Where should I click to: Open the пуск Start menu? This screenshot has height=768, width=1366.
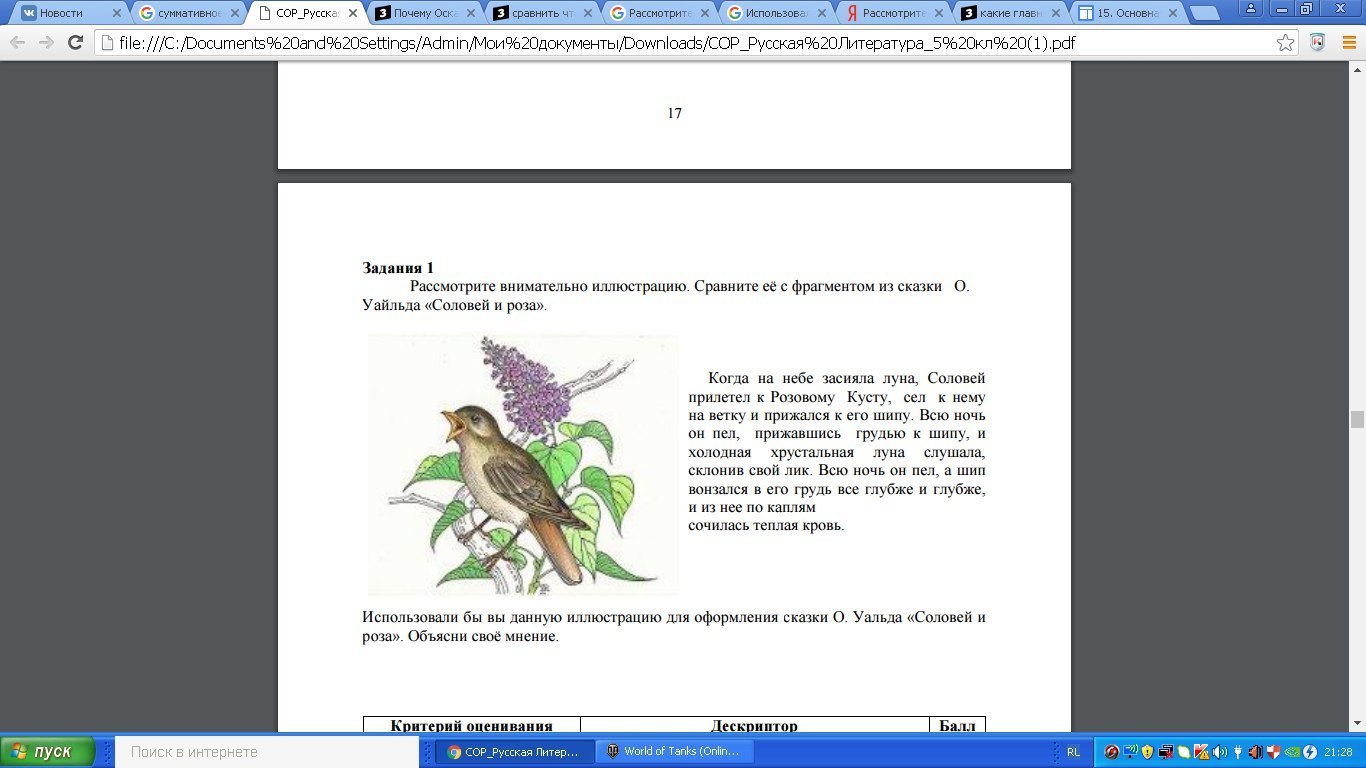click(48, 752)
